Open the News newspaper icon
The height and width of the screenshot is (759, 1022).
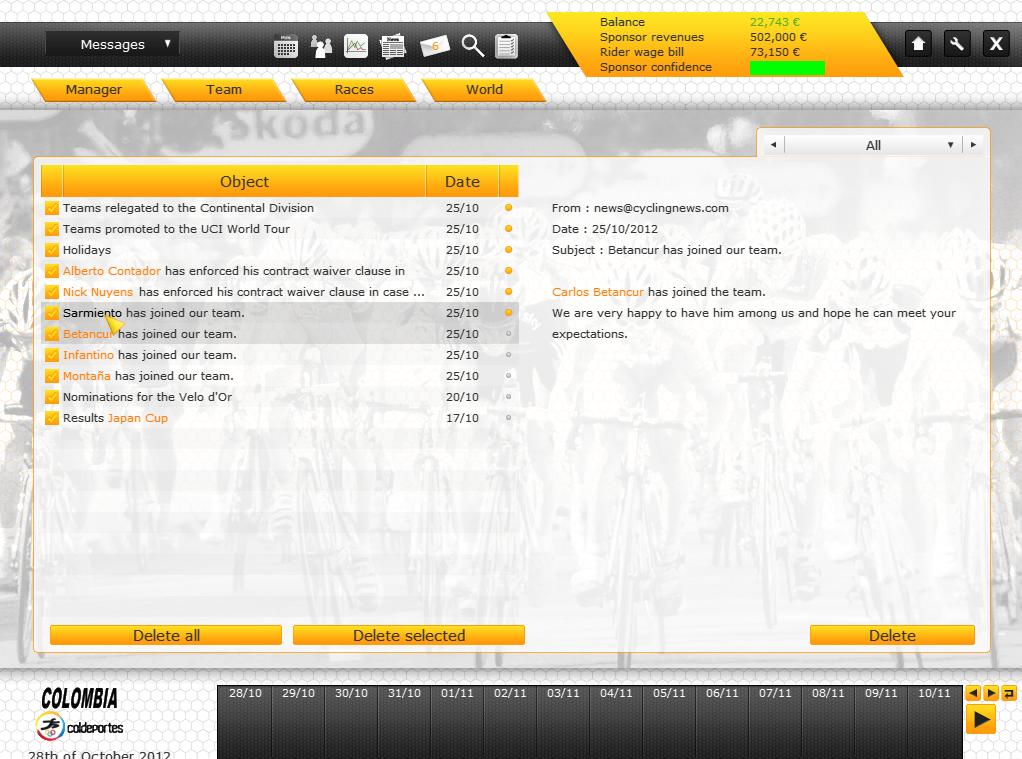click(393, 46)
